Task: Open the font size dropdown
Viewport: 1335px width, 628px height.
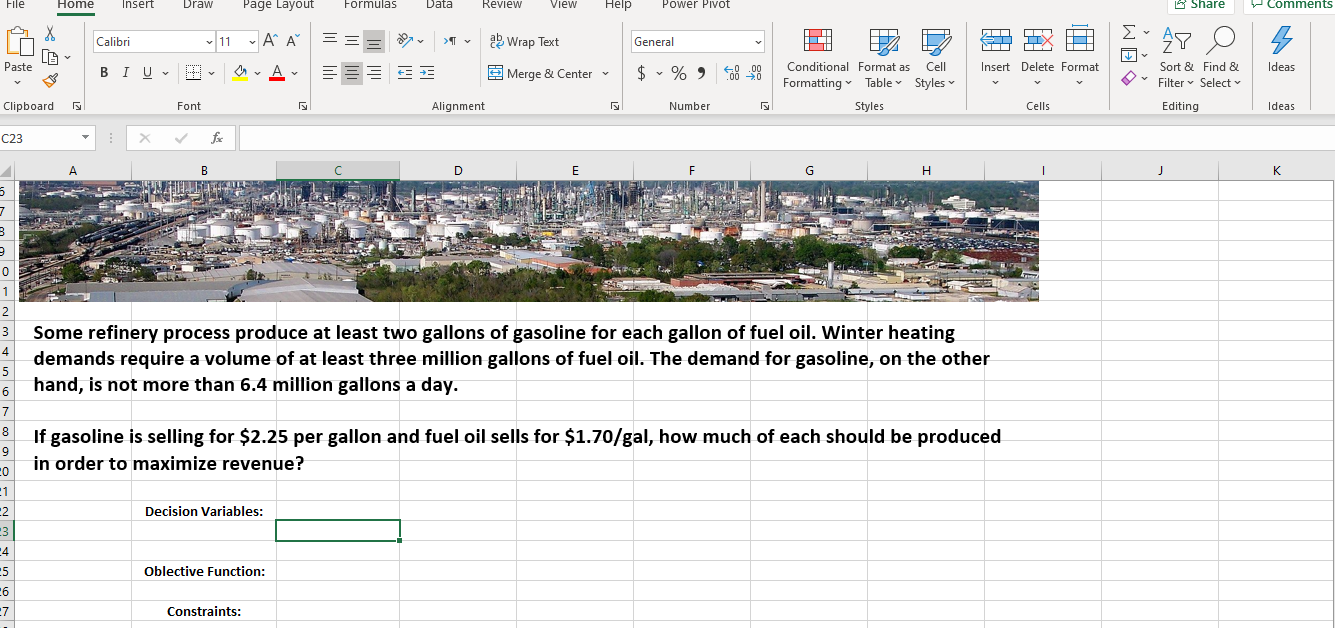Action: (x=253, y=41)
